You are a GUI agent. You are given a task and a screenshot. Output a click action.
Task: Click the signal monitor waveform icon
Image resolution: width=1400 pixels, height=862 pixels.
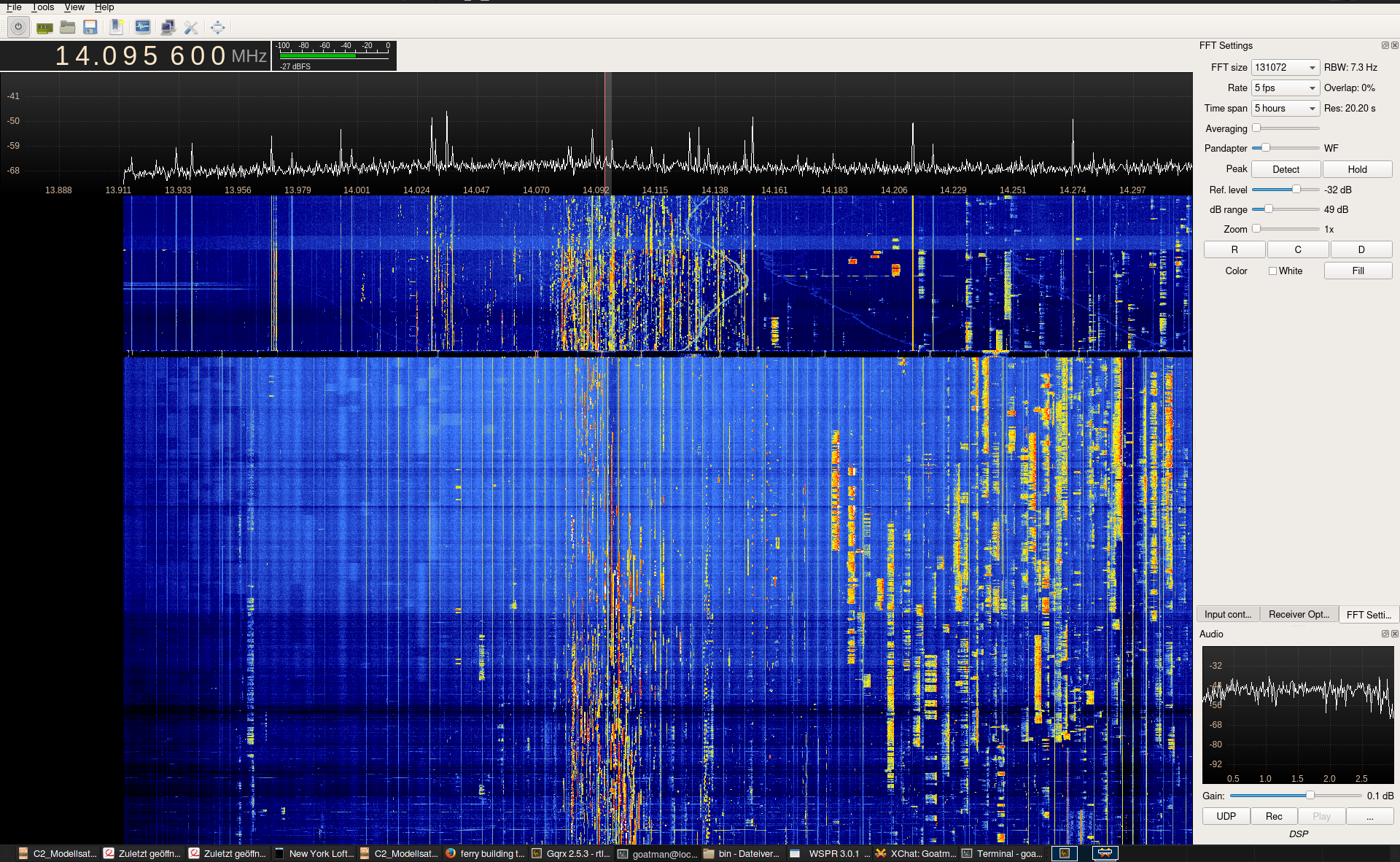[143, 28]
